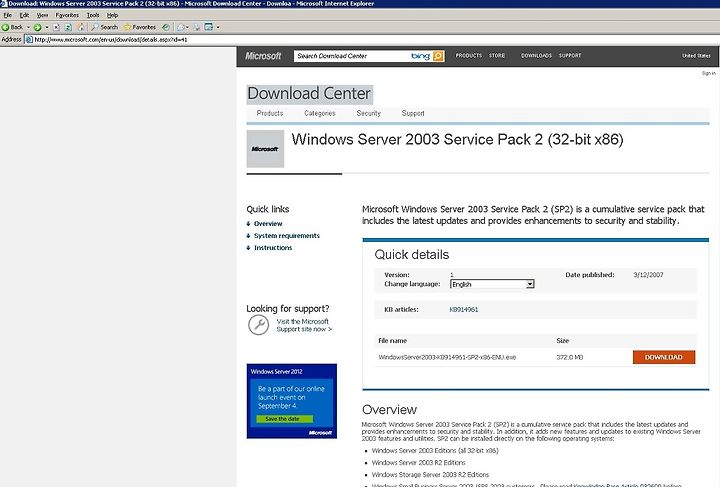
Task: Click the Windows Server 2012 ad banner
Action: 292,401
